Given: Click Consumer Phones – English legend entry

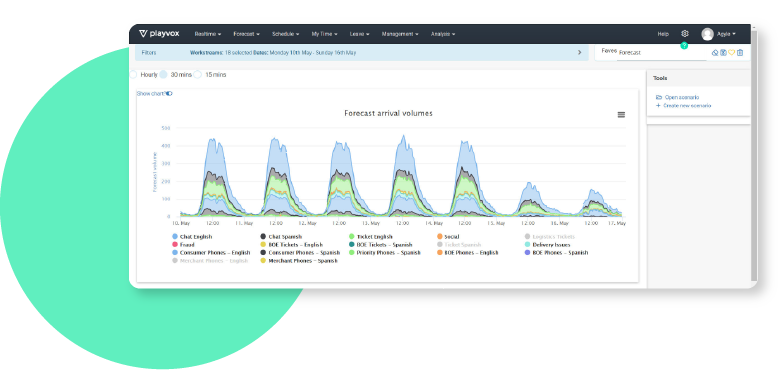Looking at the screenshot, I should pyautogui.click(x=211, y=253).
